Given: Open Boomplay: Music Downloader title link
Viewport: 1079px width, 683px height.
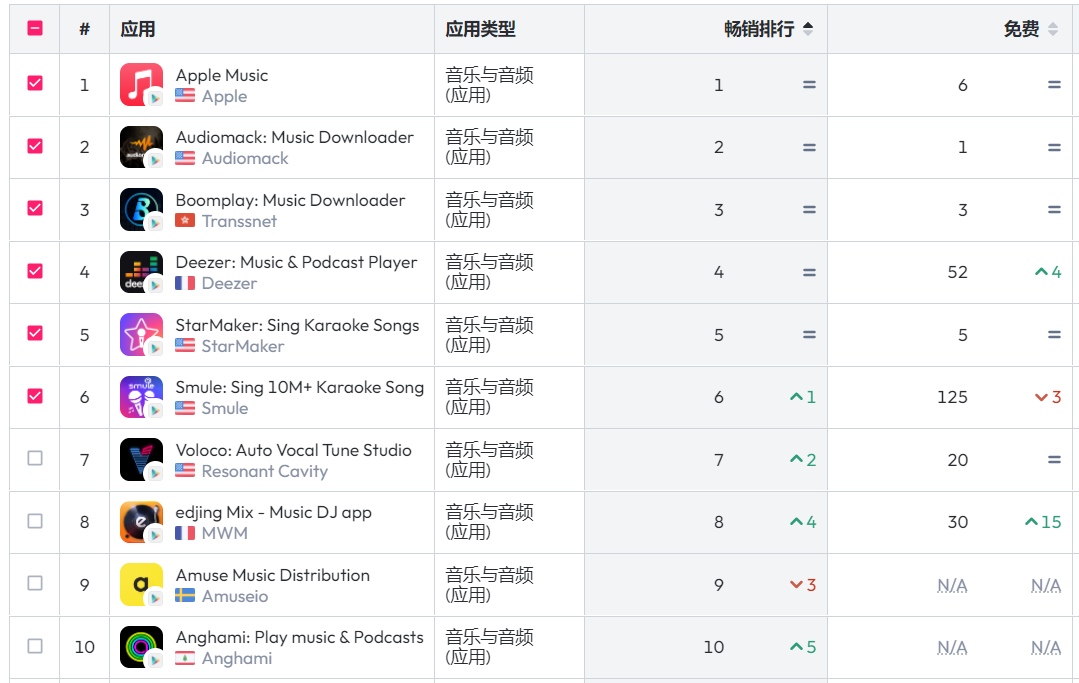Looking at the screenshot, I should click(x=290, y=200).
